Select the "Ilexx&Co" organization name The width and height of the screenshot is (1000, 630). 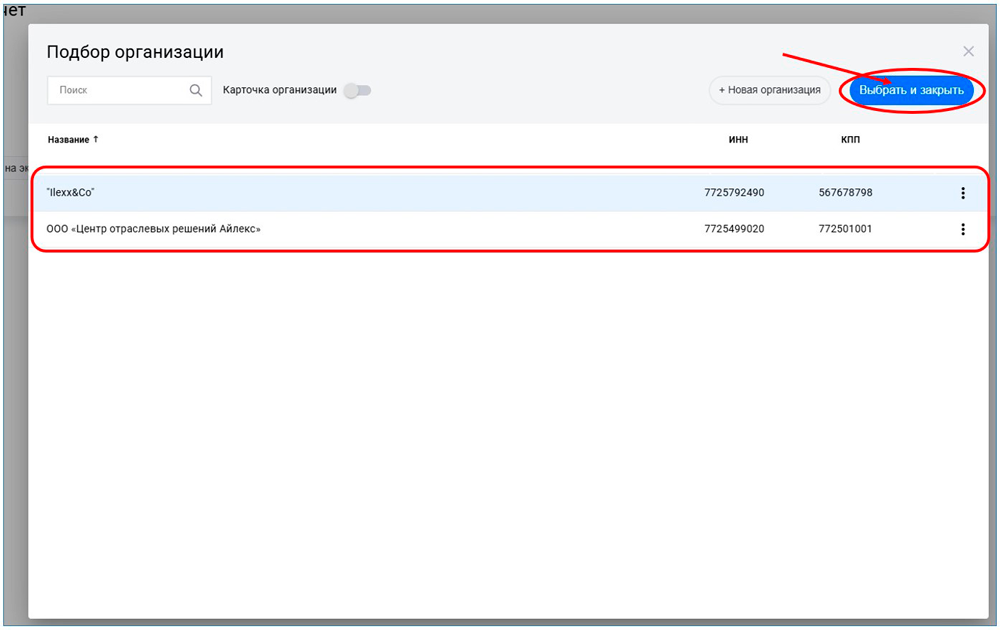click(x=70, y=193)
